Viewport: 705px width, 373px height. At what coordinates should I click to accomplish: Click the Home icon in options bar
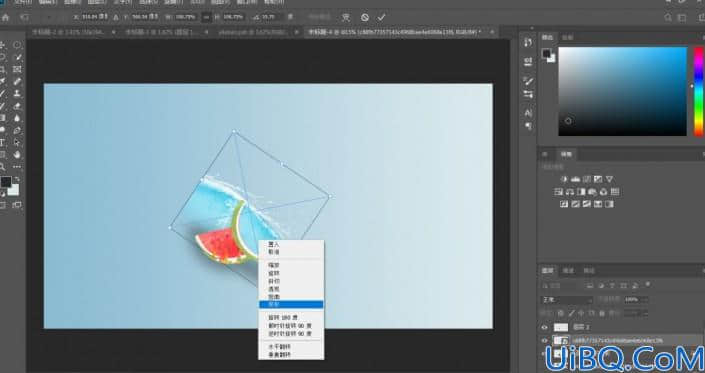[5, 18]
